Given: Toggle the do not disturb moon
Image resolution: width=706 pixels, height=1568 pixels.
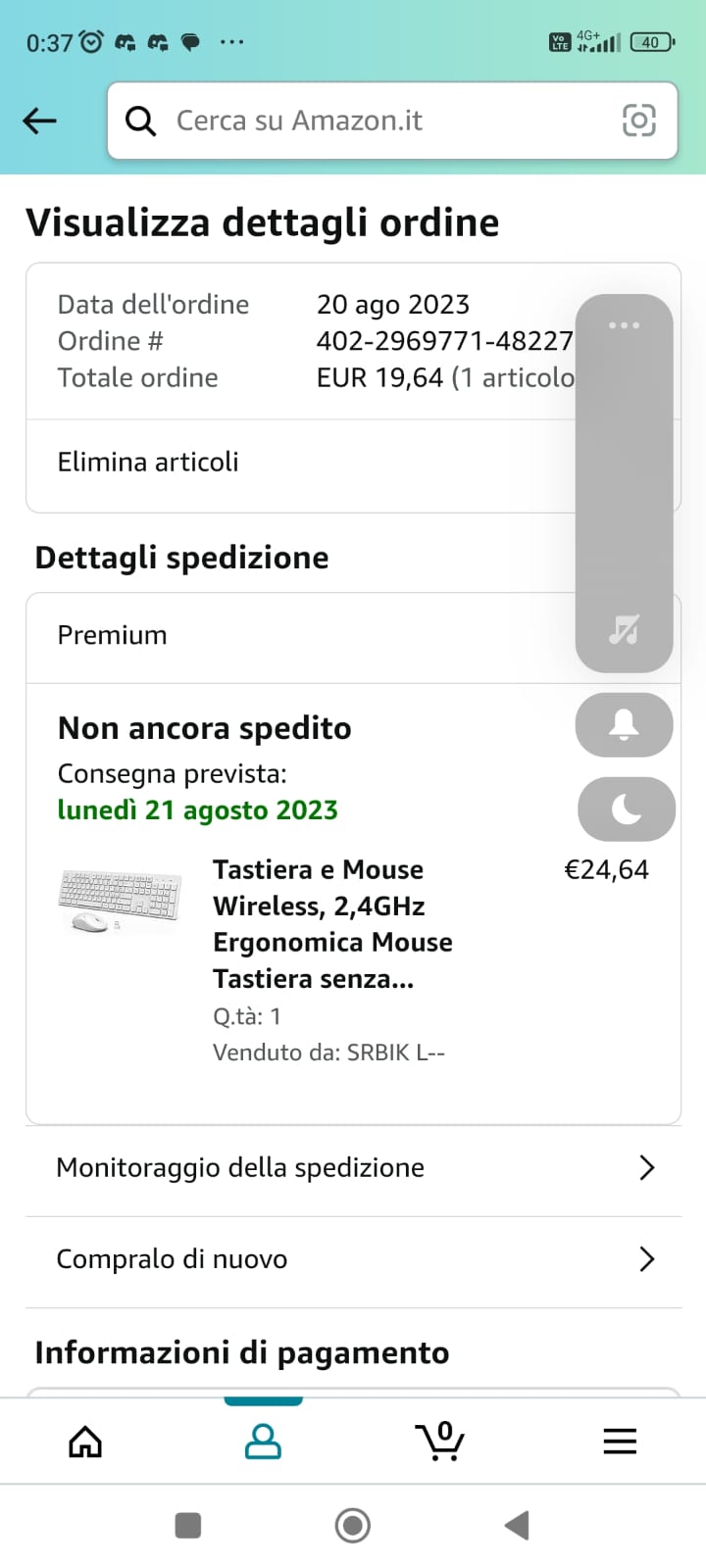Looking at the screenshot, I should (x=626, y=809).
